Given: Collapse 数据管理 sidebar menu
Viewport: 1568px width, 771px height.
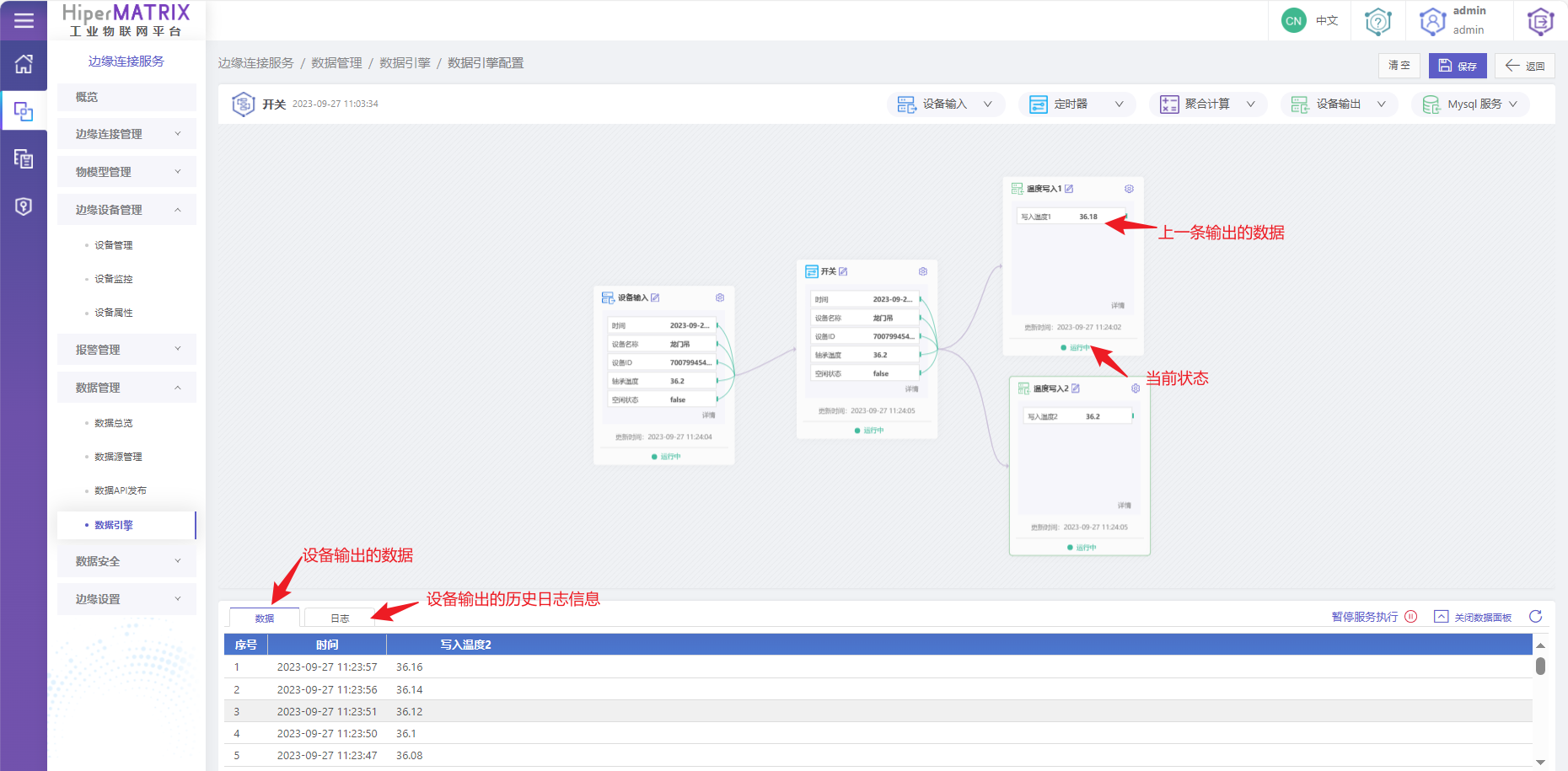Looking at the screenshot, I should tap(126, 388).
